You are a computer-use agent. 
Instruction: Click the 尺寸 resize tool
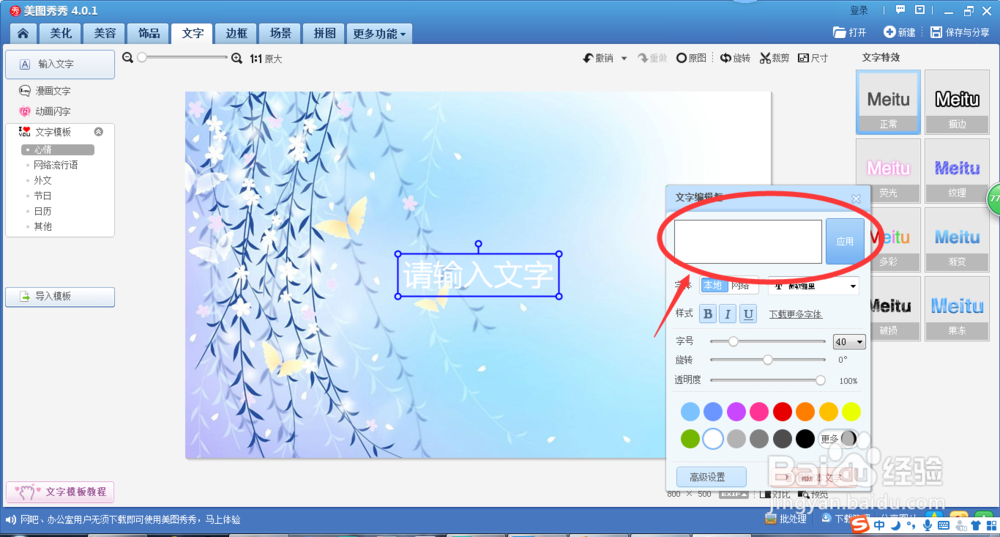click(x=813, y=58)
